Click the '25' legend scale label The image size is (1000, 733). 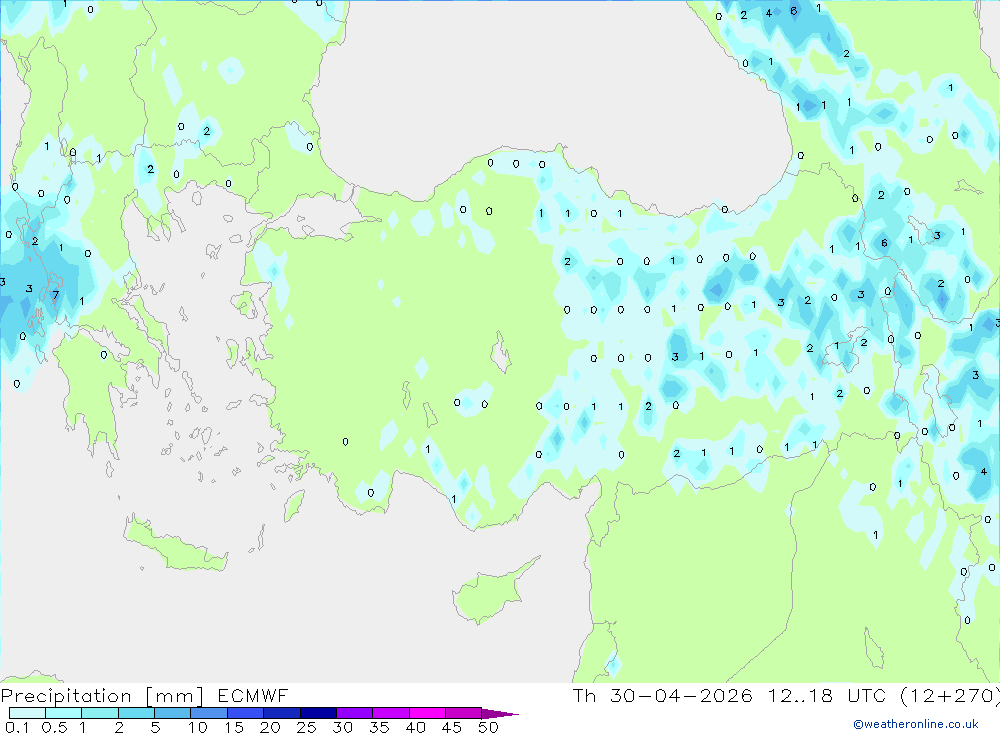(307, 727)
